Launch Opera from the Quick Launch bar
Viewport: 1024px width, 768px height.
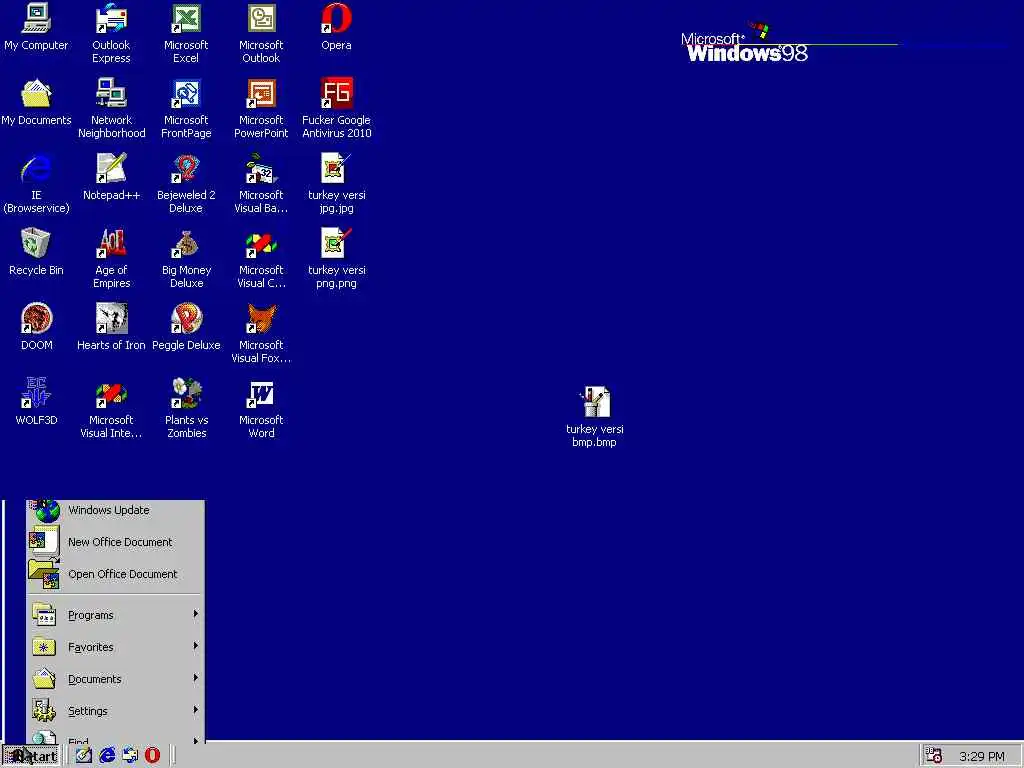coord(152,756)
